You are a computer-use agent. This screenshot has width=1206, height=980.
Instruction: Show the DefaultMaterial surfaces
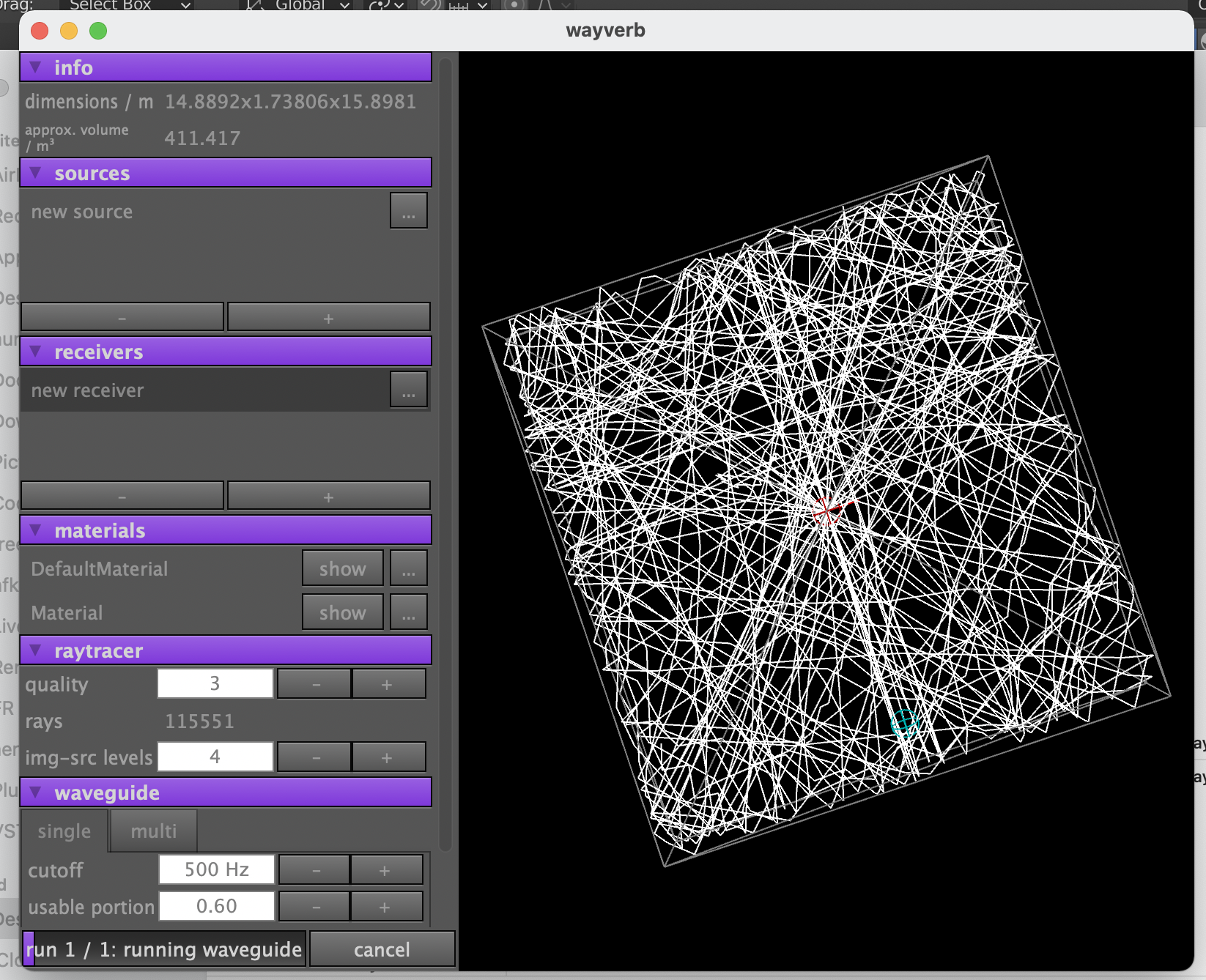pos(342,569)
